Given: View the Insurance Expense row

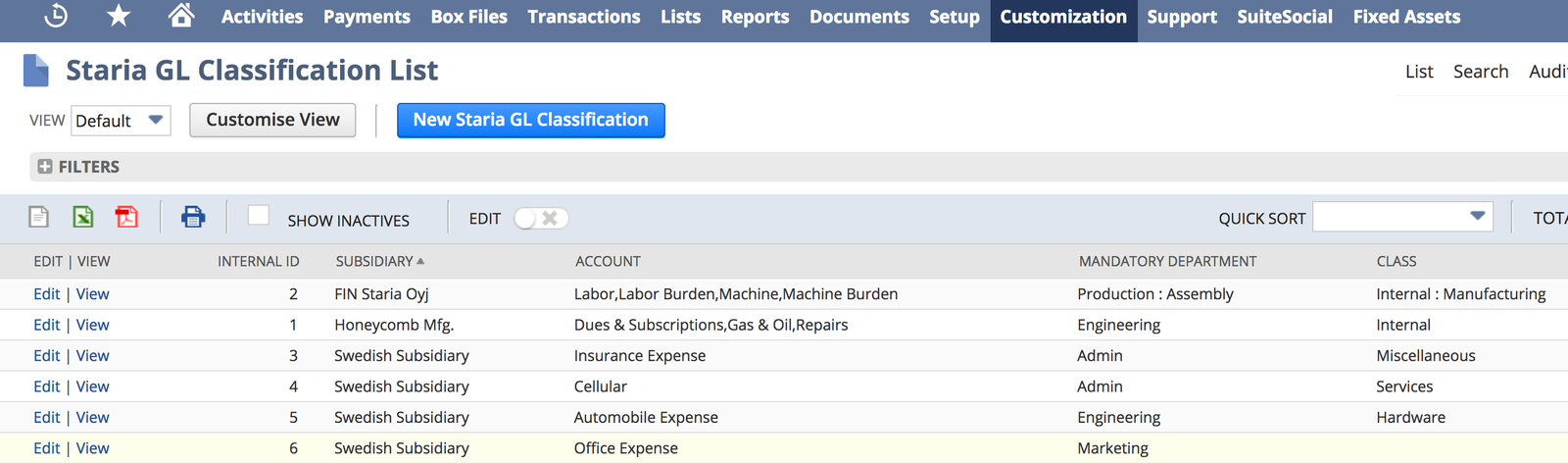Looking at the screenshot, I should (93, 355).
